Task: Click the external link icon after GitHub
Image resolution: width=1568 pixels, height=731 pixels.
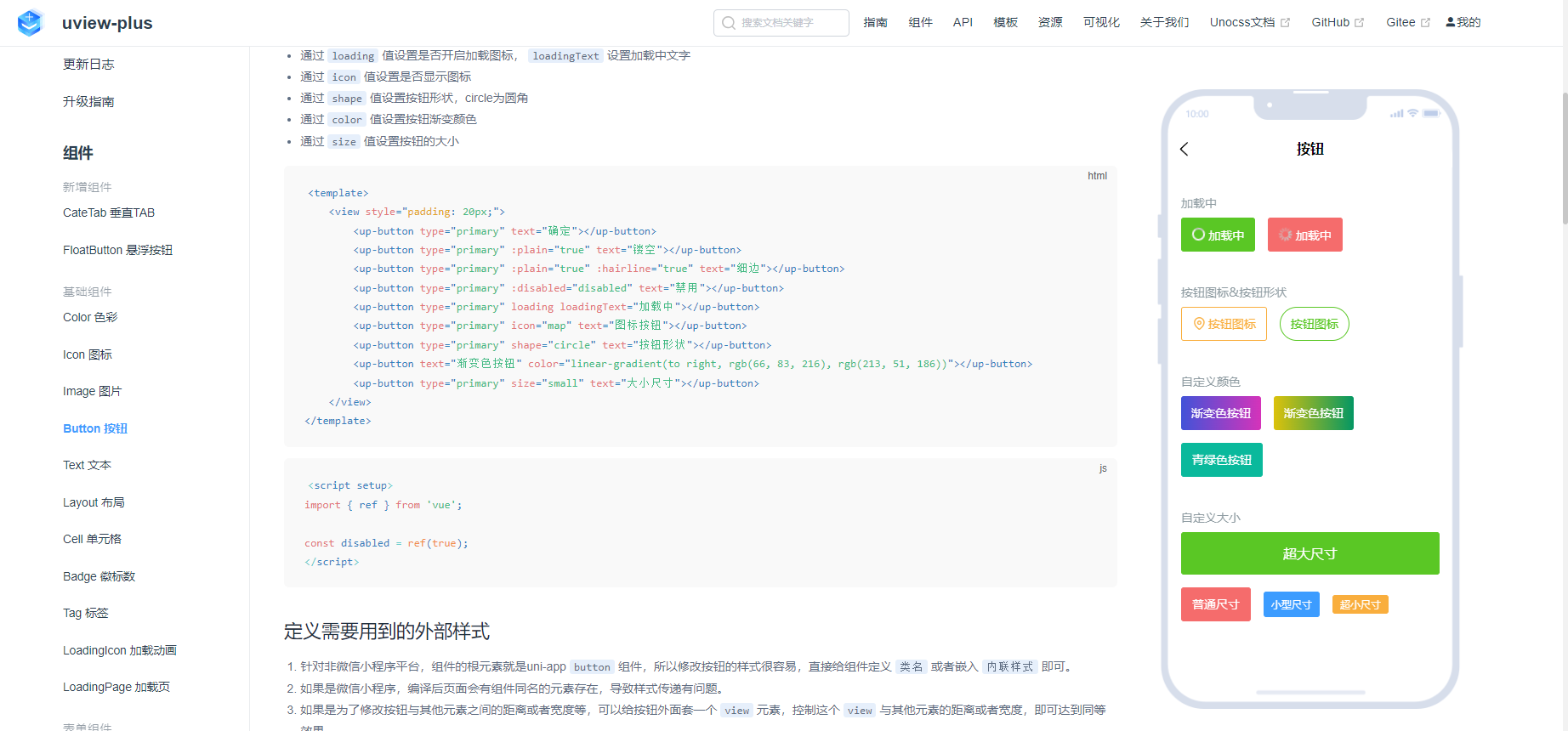Action: [1359, 23]
